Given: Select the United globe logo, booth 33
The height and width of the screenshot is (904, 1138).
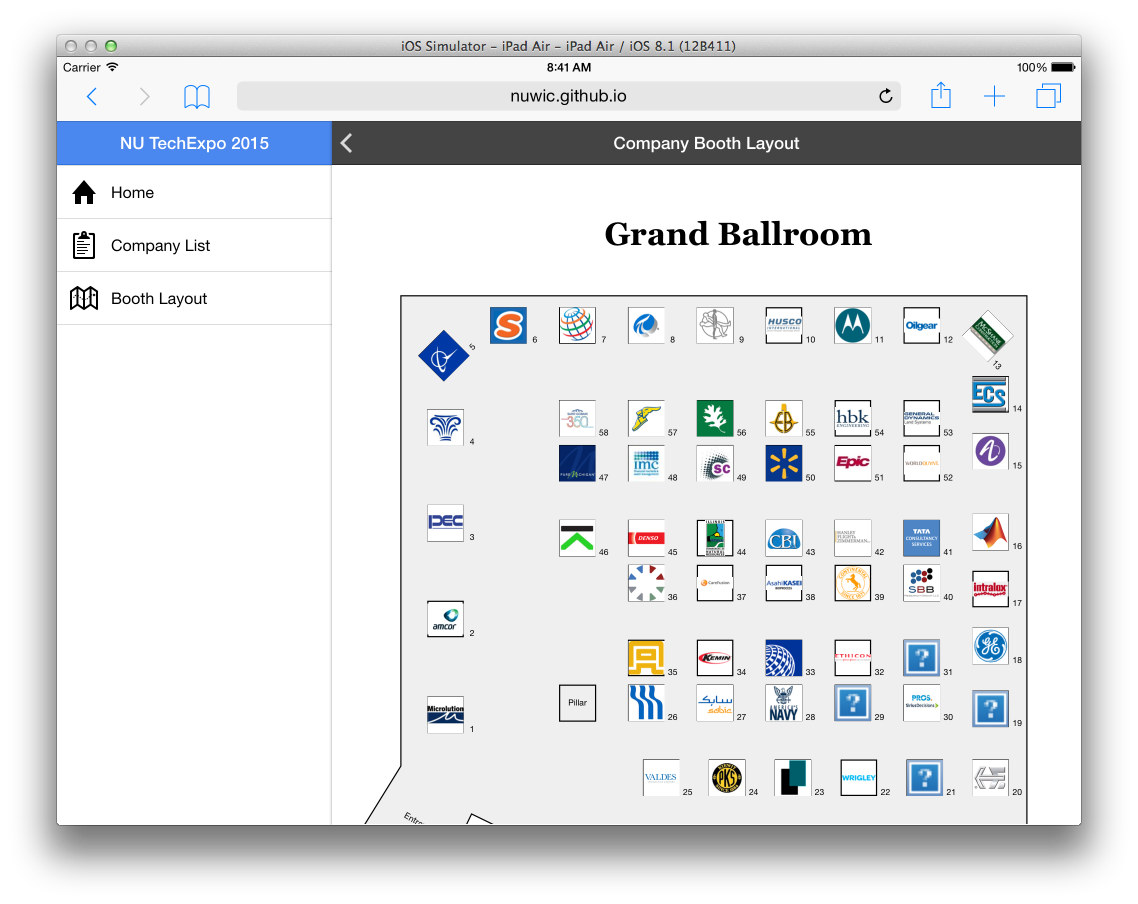Looking at the screenshot, I should click(x=784, y=657).
